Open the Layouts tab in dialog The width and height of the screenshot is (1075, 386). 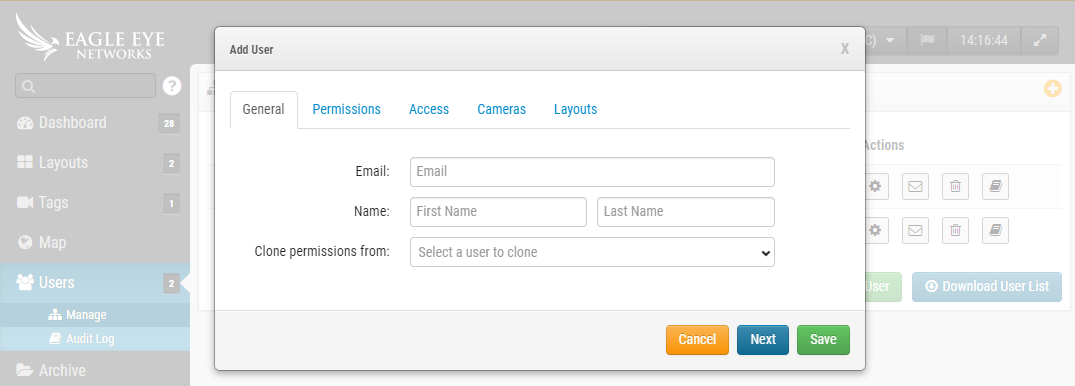coord(575,110)
